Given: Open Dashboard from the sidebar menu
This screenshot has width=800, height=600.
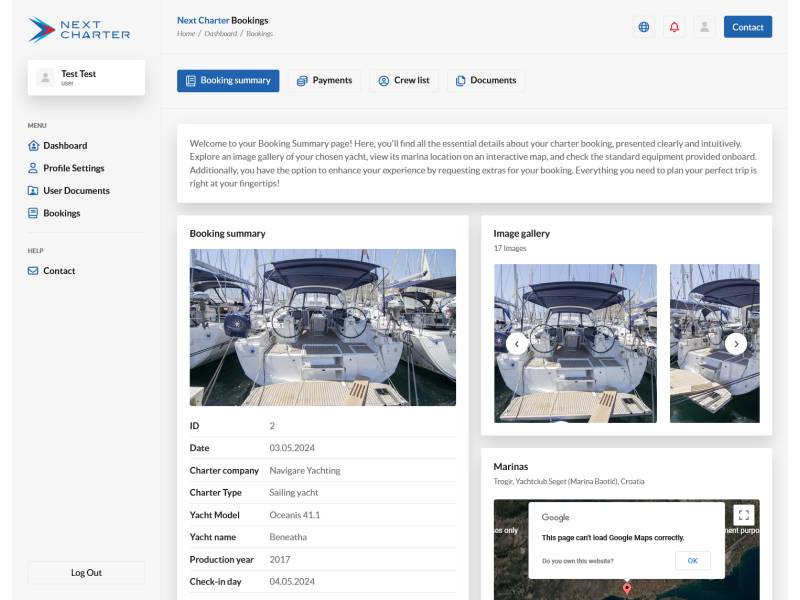Looking at the screenshot, I should tap(58, 145).
